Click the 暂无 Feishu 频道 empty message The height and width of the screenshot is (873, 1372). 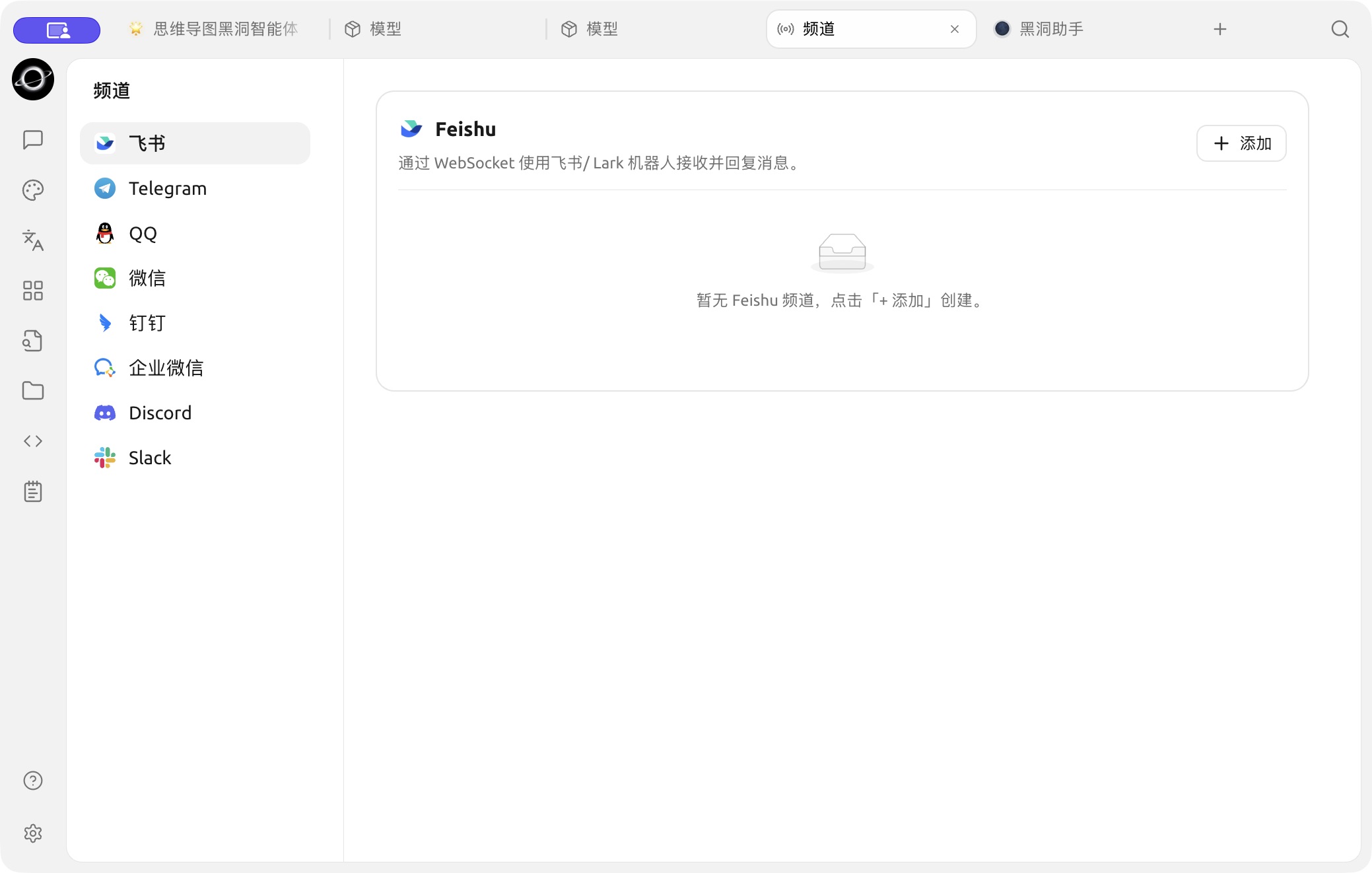(x=840, y=300)
